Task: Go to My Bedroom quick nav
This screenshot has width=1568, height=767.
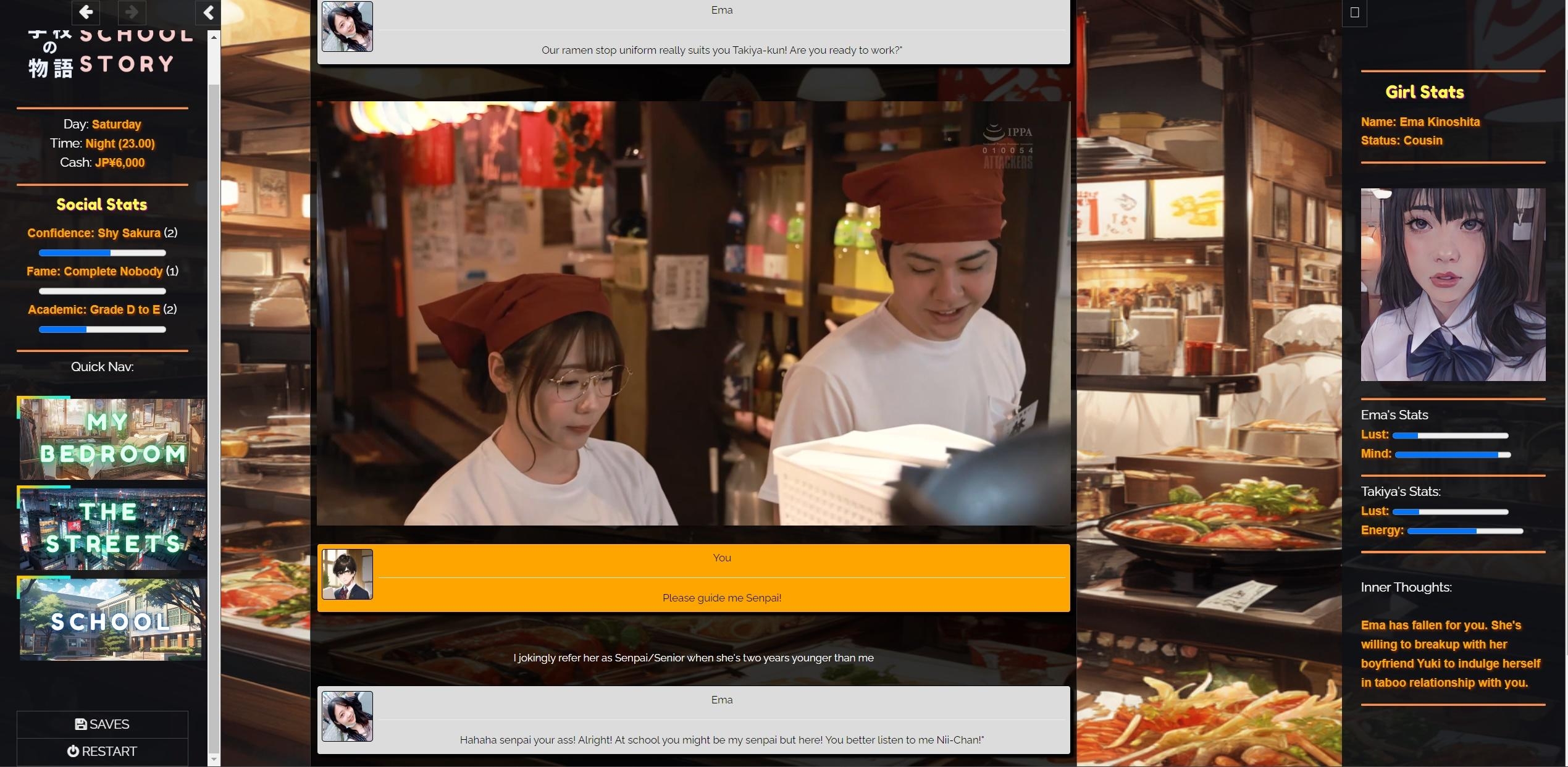Action: tap(112, 439)
